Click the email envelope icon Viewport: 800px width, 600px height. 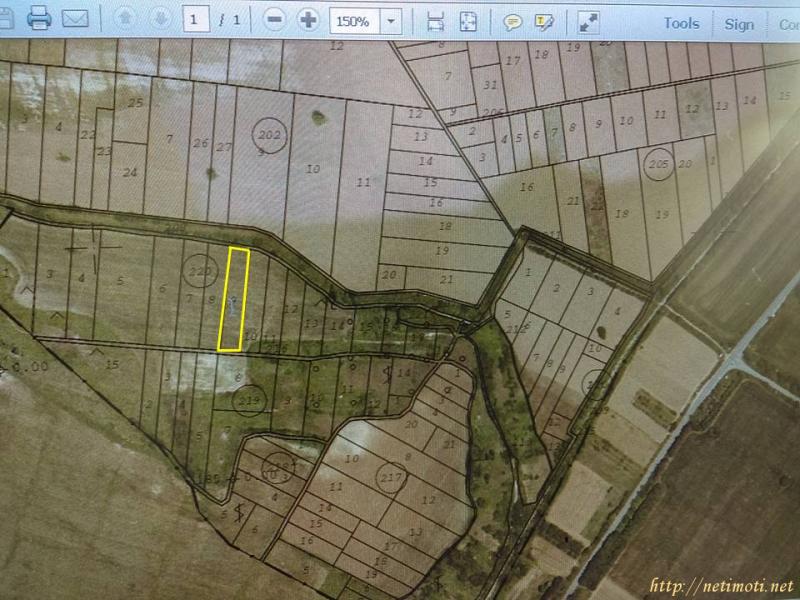pos(75,19)
